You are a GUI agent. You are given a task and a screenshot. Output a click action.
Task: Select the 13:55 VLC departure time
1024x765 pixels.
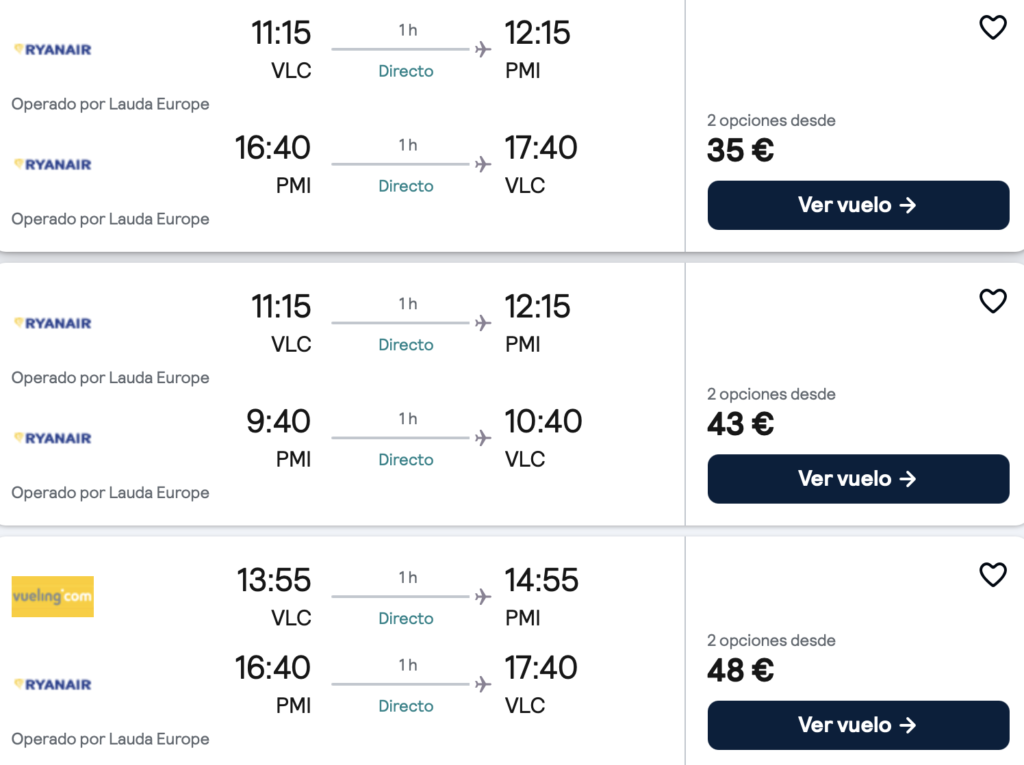(274, 580)
